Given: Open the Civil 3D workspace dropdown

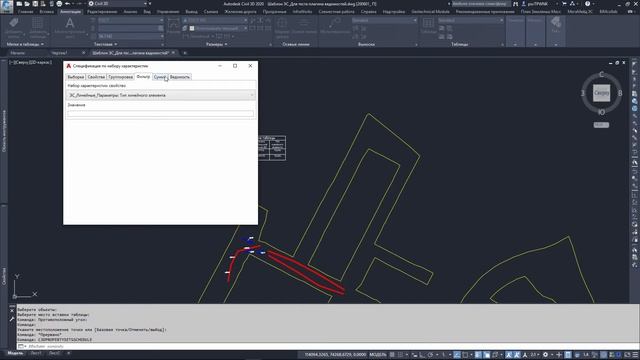Looking at the screenshot, I should point(118,4).
